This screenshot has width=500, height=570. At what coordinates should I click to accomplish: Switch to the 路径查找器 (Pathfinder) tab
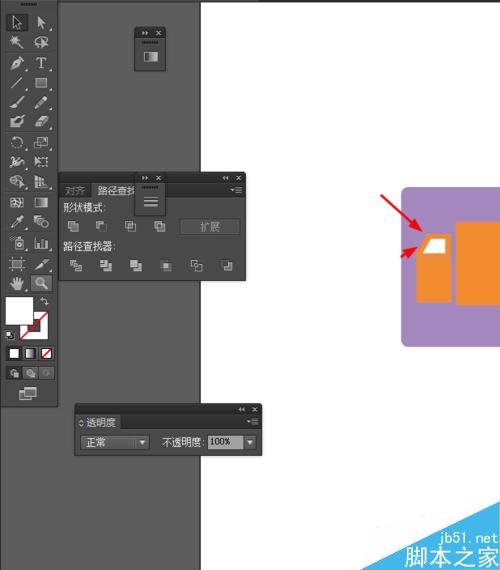click(116, 190)
